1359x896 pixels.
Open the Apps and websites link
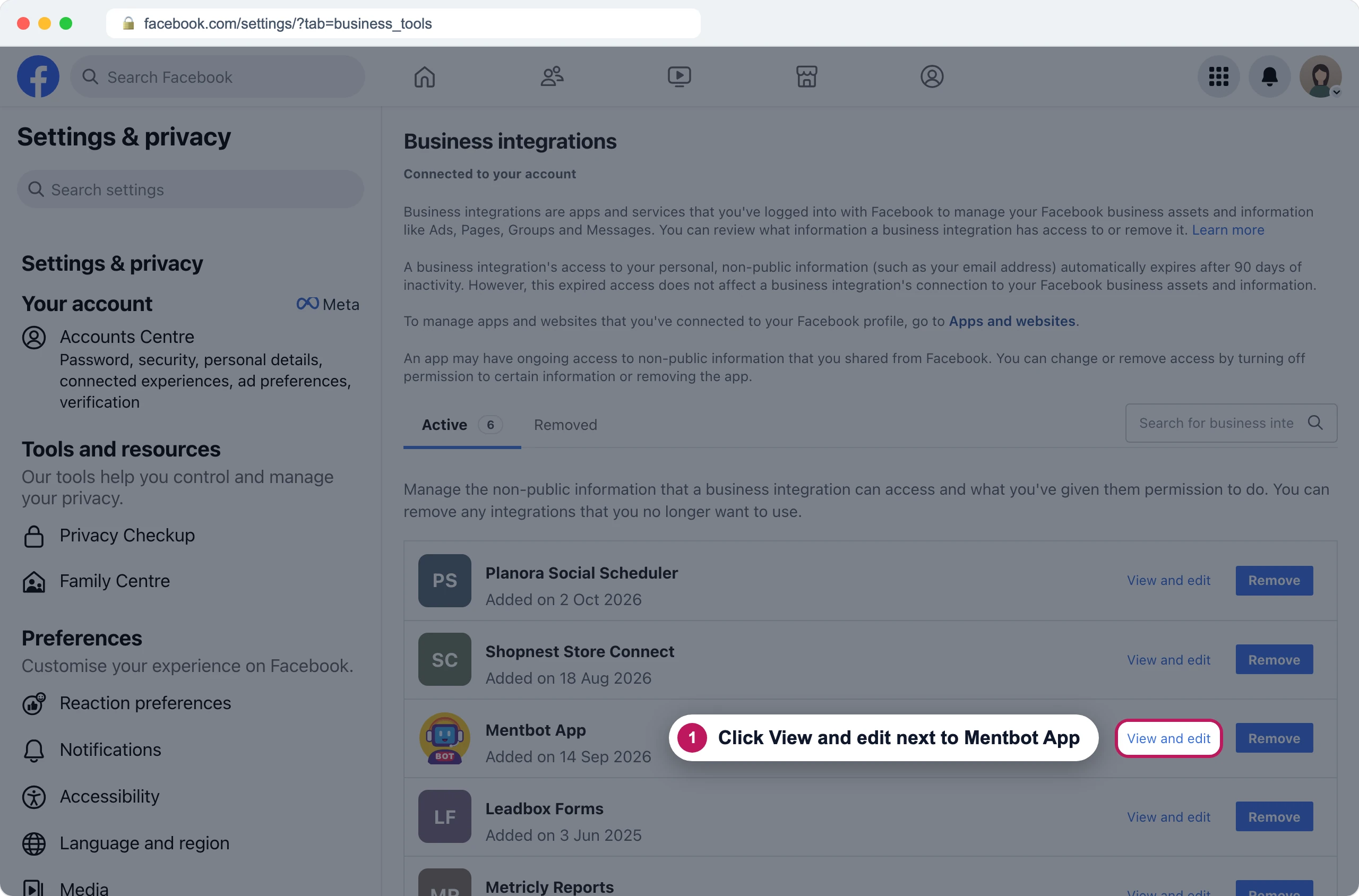[1011, 321]
